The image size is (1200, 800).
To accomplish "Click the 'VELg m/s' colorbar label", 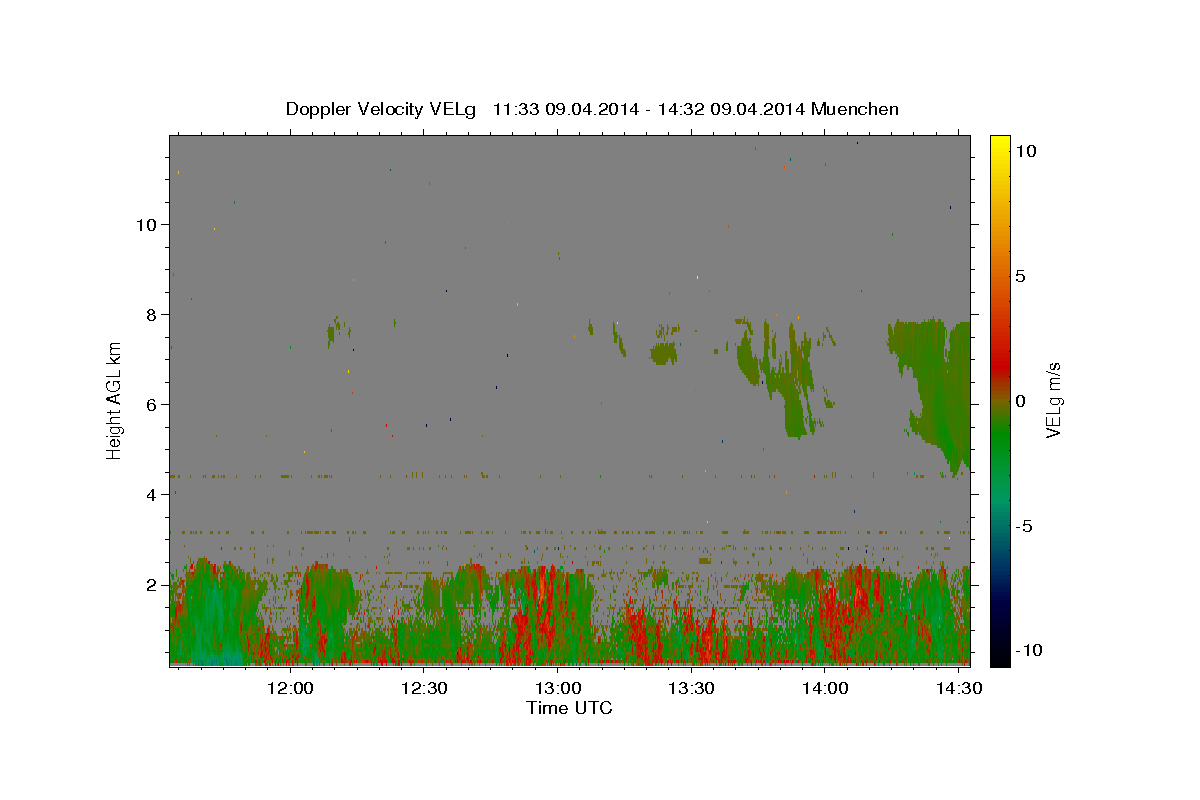I will click(x=1053, y=400).
